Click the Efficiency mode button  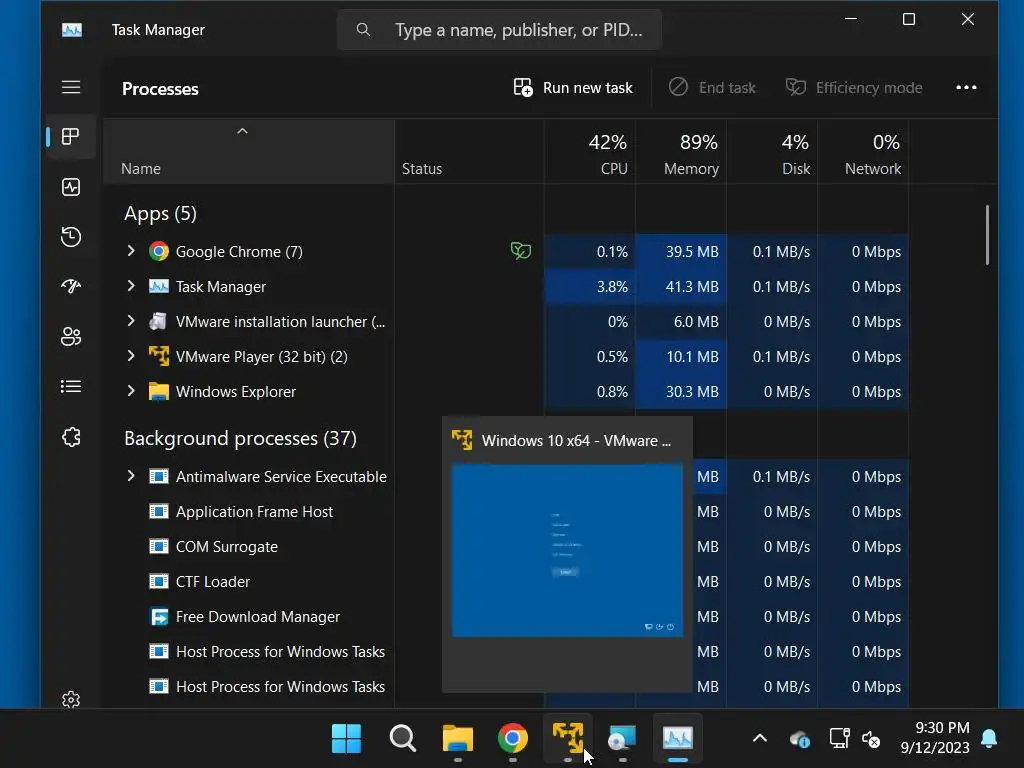[x=854, y=88]
